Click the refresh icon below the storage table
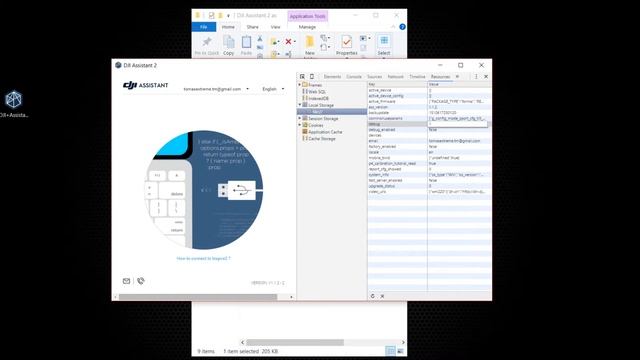 [x=373, y=296]
